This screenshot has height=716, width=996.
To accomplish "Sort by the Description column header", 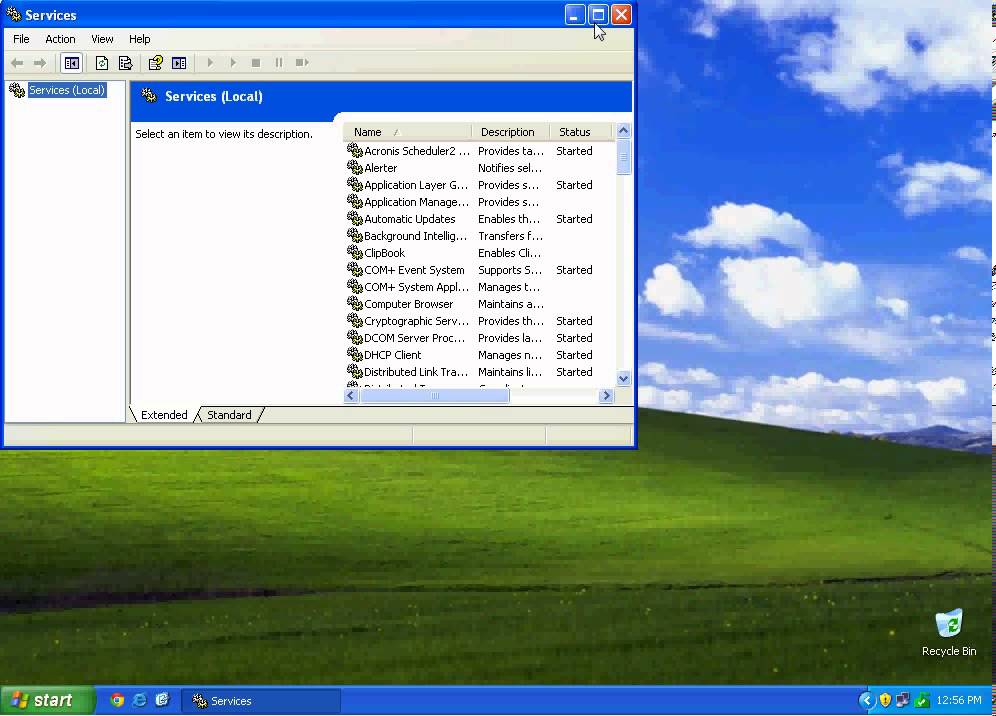I will [510, 132].
